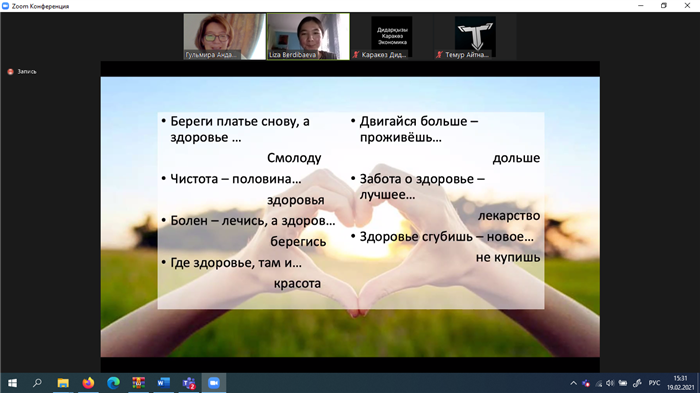Click the taskbar search magnifier
The height and width of the screenshot is (393, 700).
[x=37, y=383]
